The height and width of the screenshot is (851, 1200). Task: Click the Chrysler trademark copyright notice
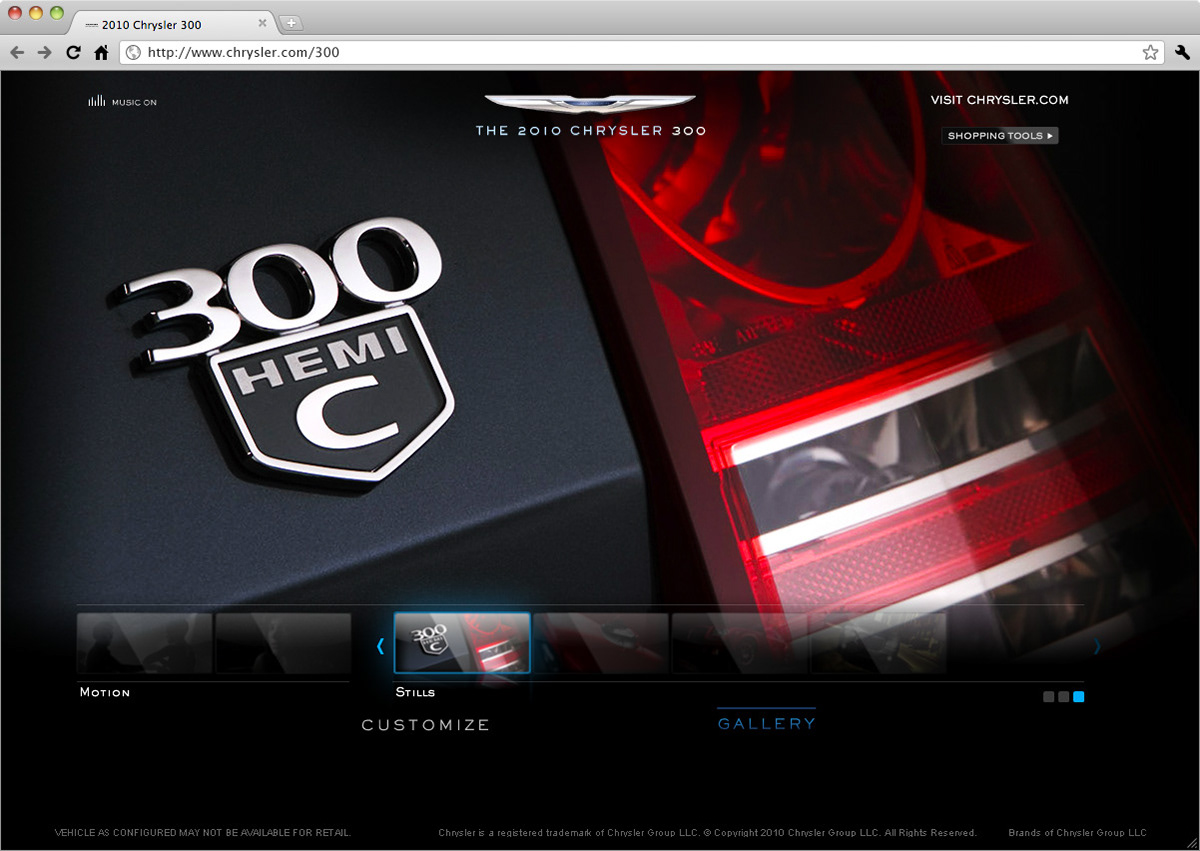[x=707, y=833]
